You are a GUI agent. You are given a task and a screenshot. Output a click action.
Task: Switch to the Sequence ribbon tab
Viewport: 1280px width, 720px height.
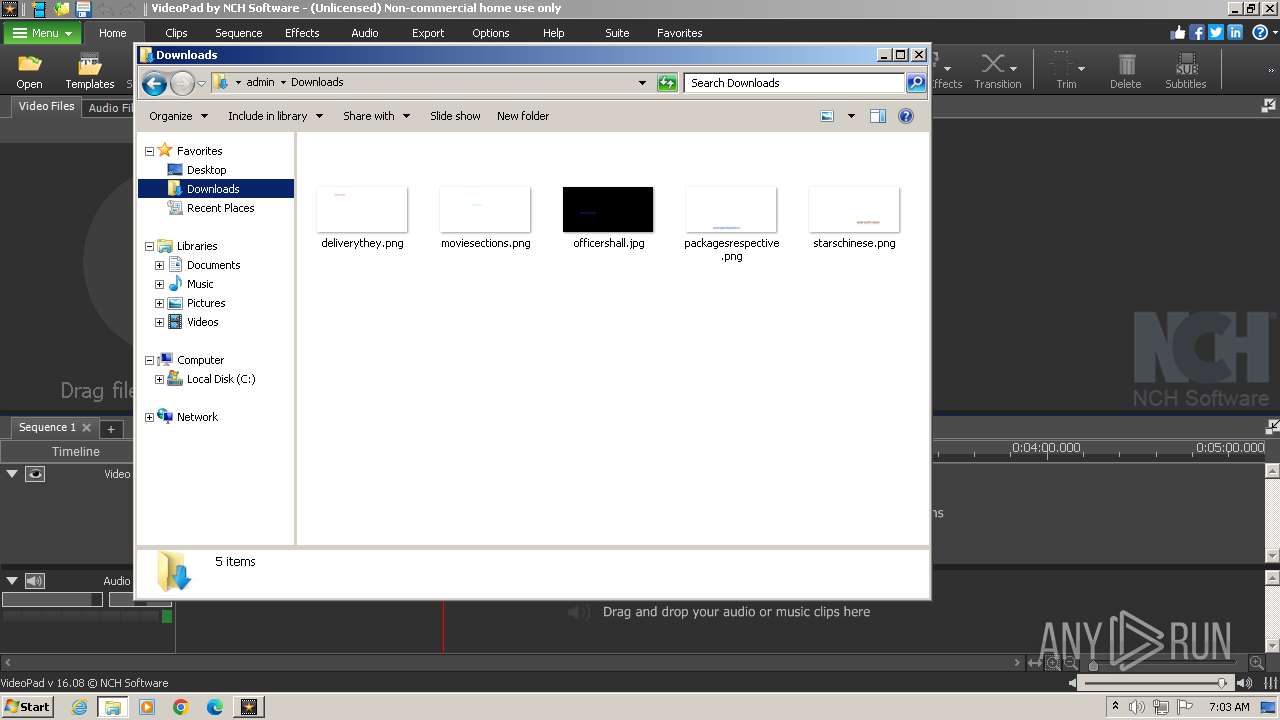(x=238, y=33)
